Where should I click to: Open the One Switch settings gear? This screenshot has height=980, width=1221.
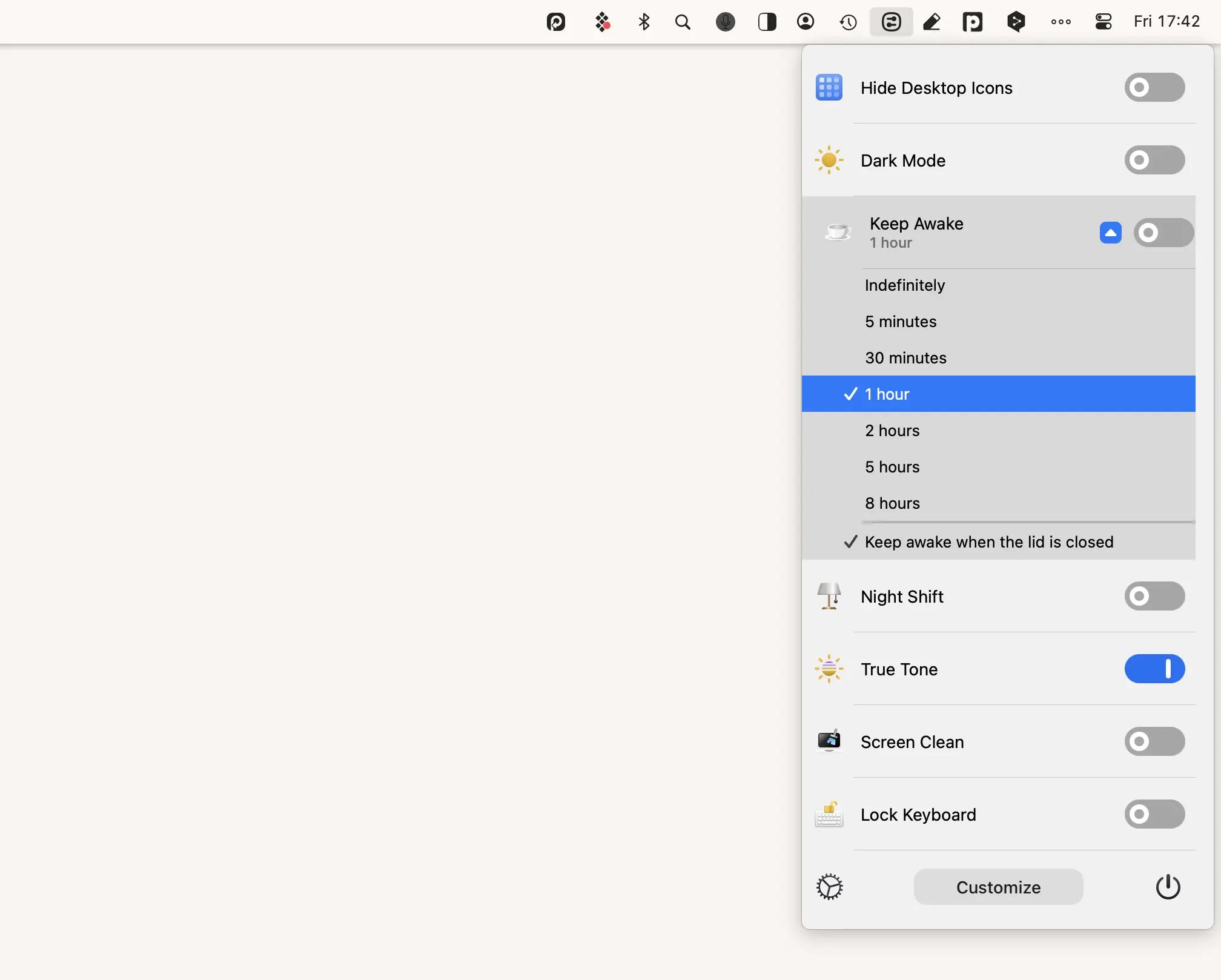(x=829, y=887)
